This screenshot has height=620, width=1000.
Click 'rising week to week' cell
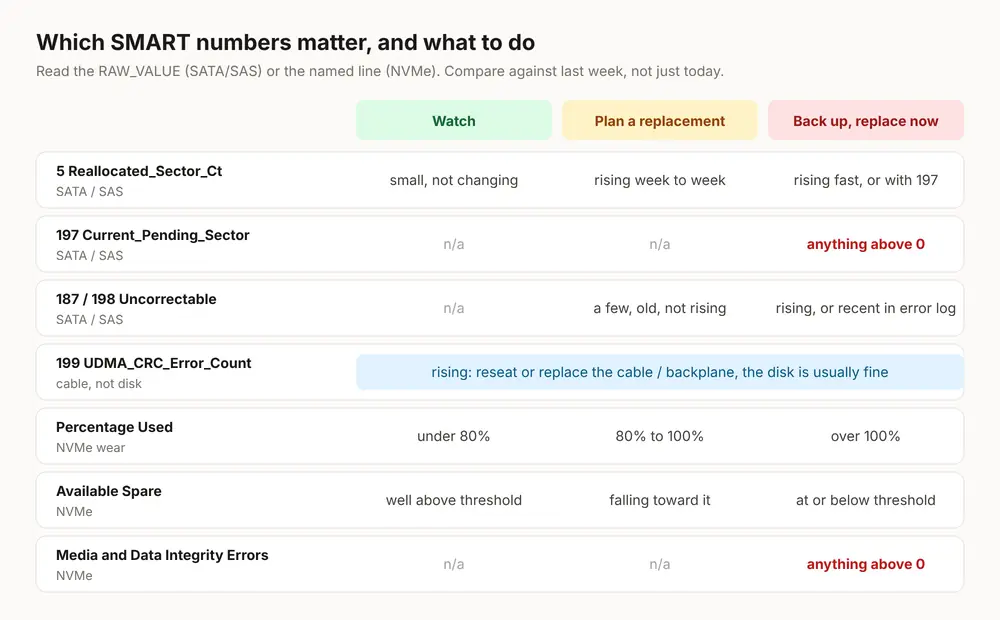[x=659, y=181]
